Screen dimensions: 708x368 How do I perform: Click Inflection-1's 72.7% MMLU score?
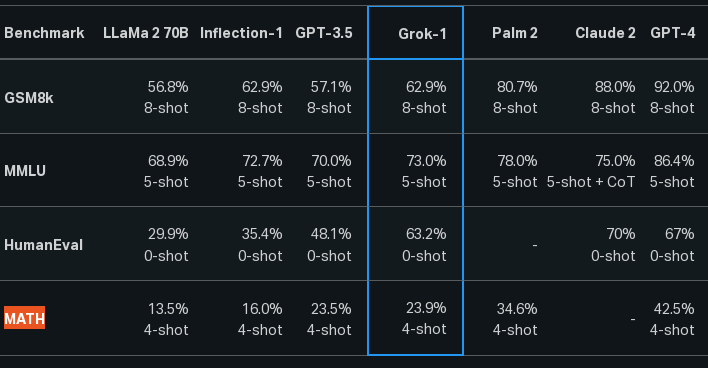(262, 161)
